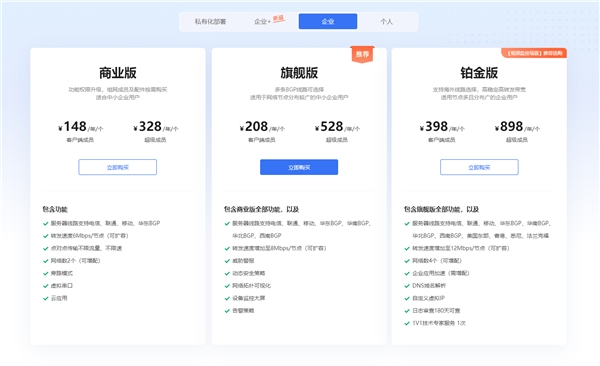This screenshot has width=600, height=366.
Task: Click 企业应用加速 feature text
Action: (441, 273)
